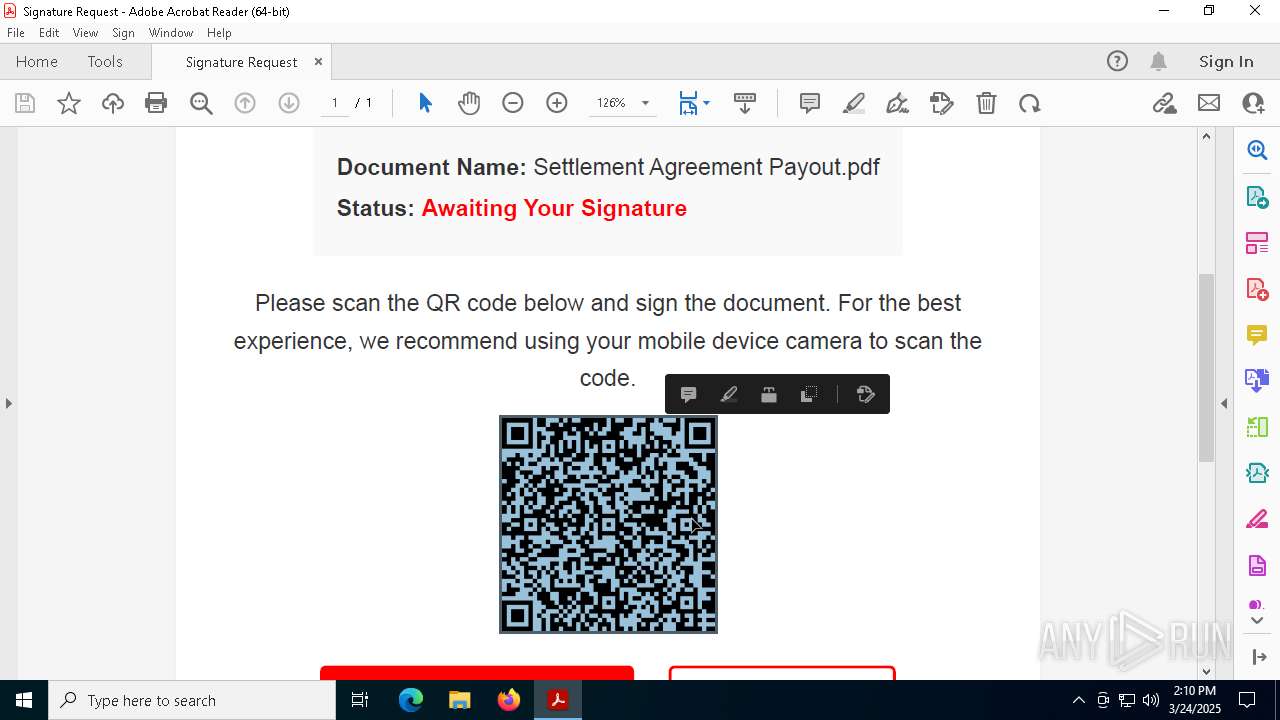Share a link to the file
Image resolution: width=1280 pixels, height=720 pixels.
[x=1164, y=103]
